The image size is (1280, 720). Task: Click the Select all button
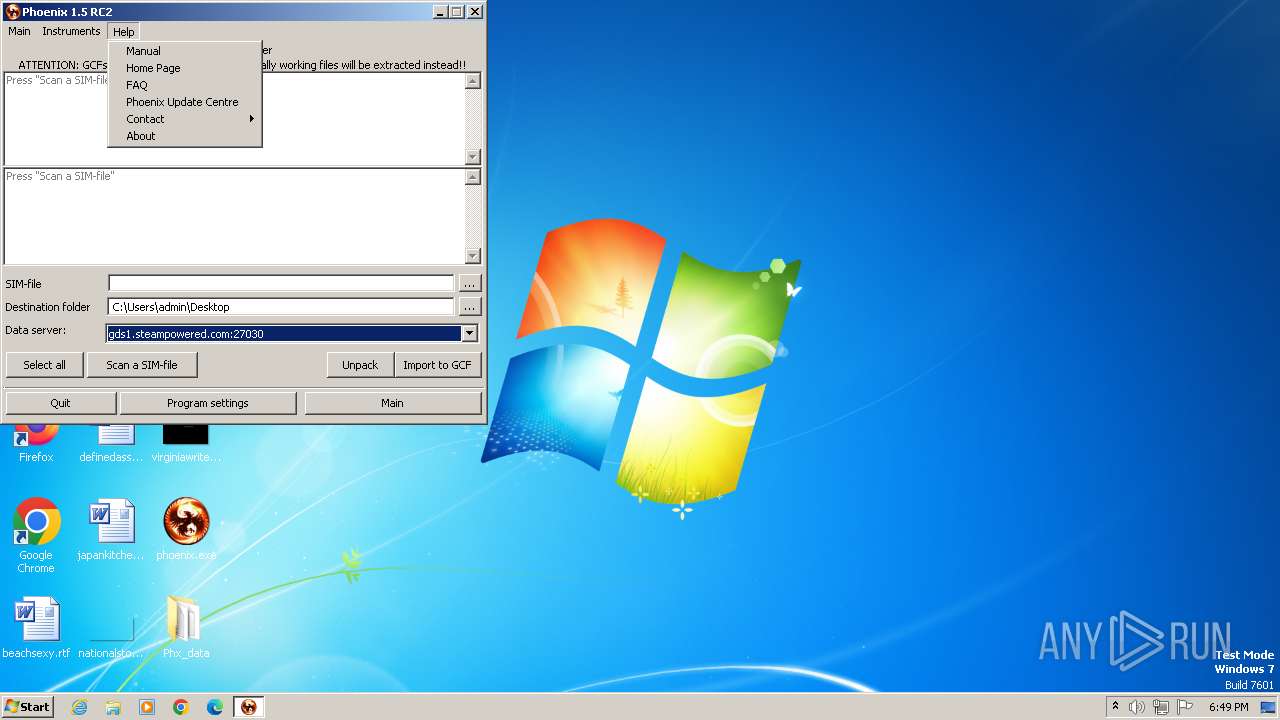click(45, 365)
